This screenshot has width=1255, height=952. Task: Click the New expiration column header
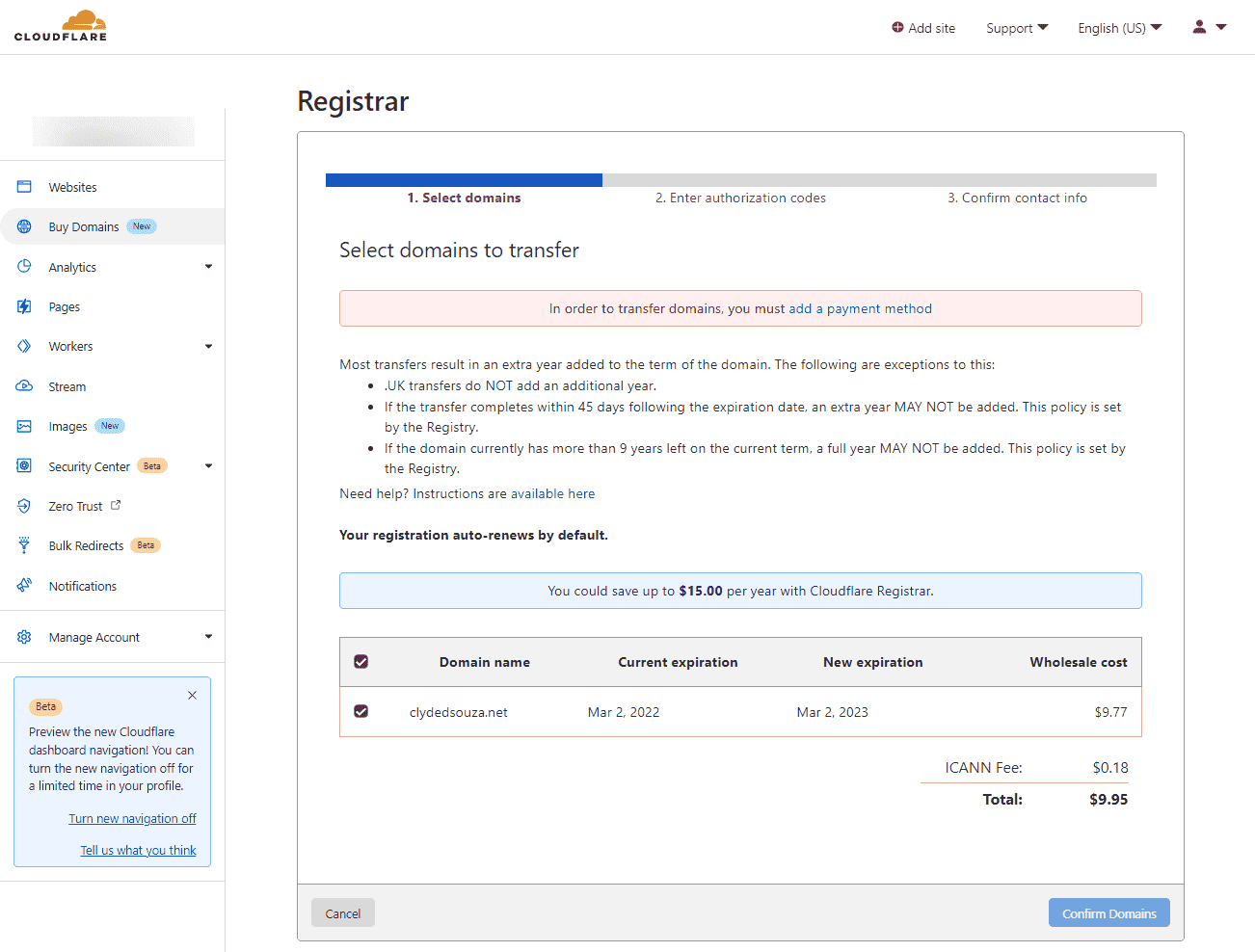[x=872, y=662]
